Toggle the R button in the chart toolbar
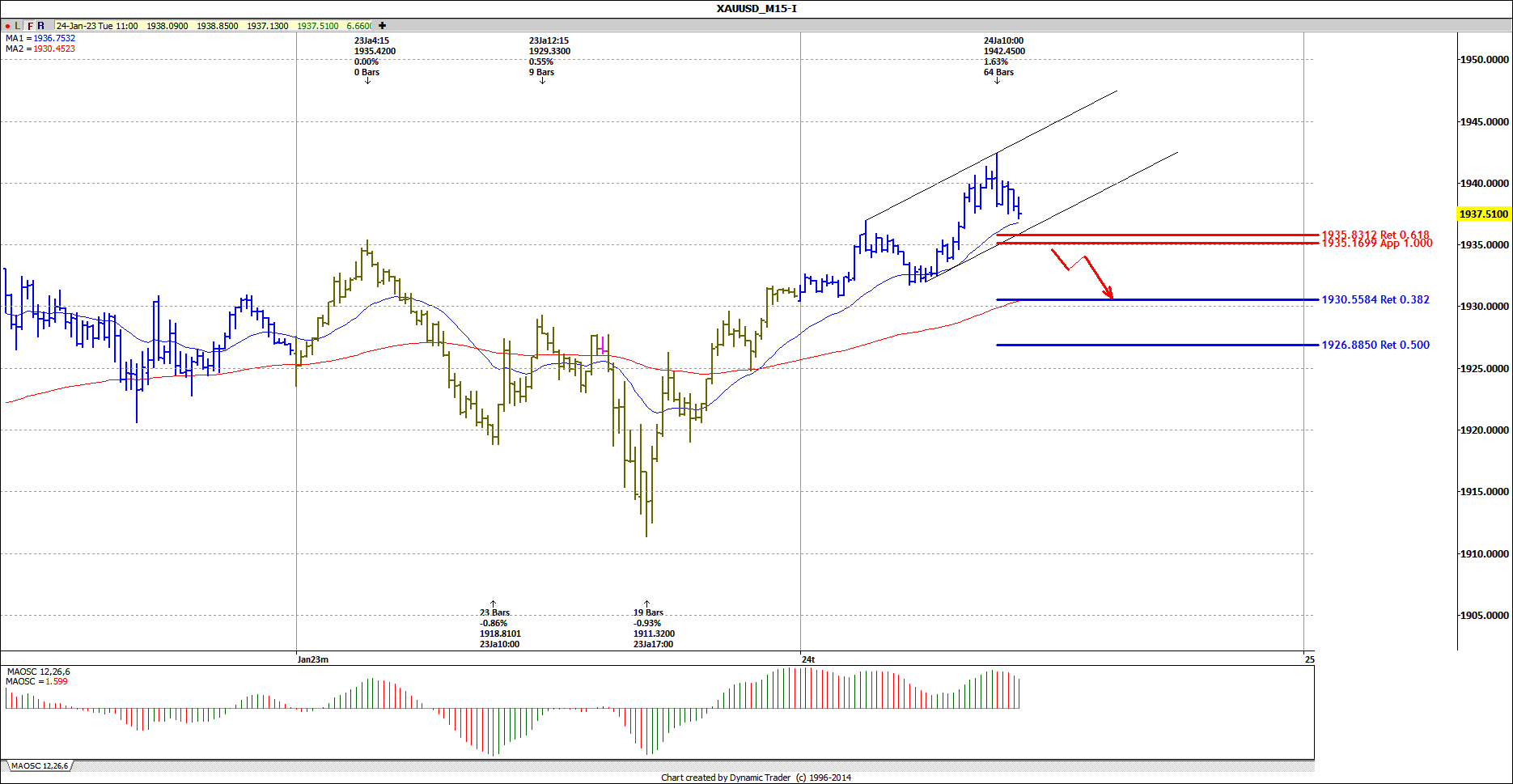This screenshot has height=784, width=1513. pos(41,26)
